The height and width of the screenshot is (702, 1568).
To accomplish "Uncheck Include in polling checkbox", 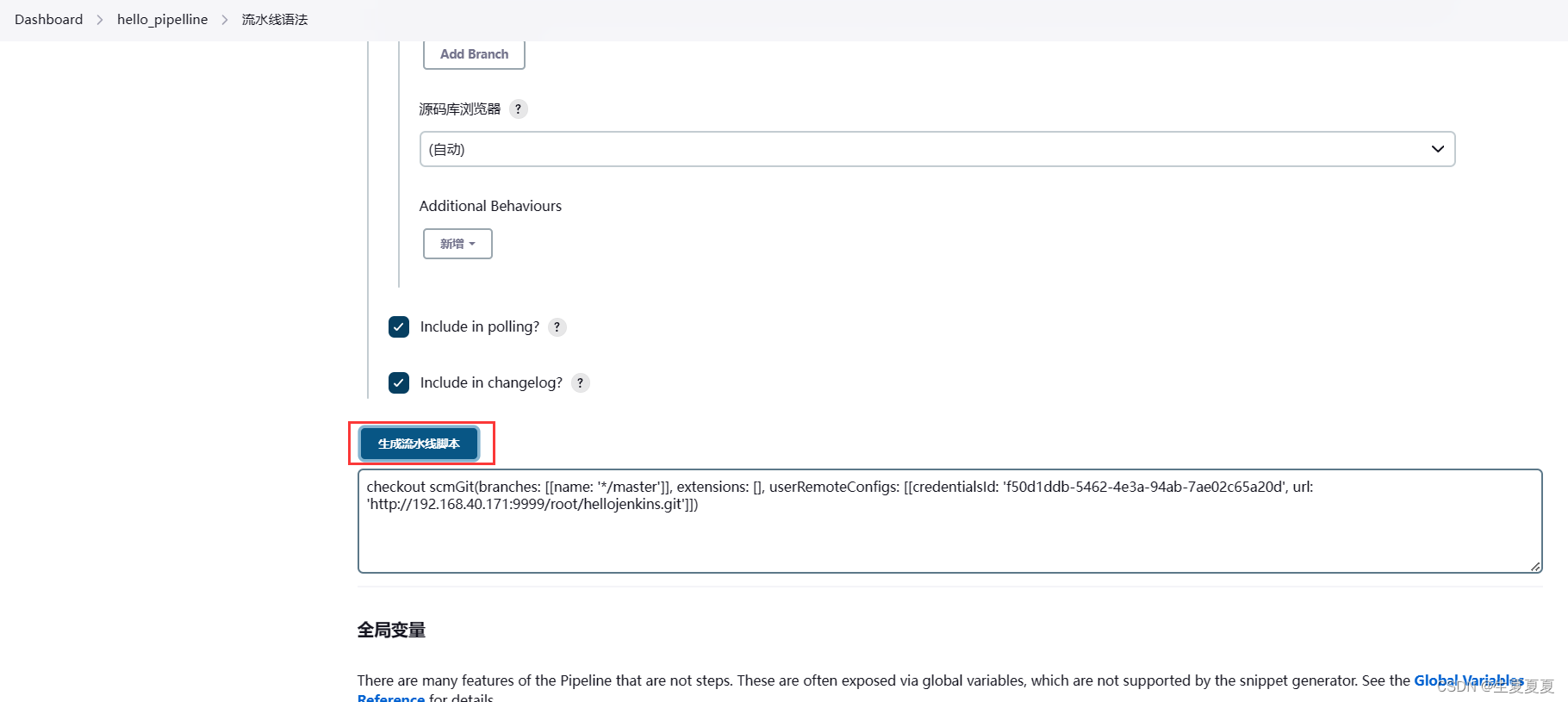I will click(x=399, y=326).
